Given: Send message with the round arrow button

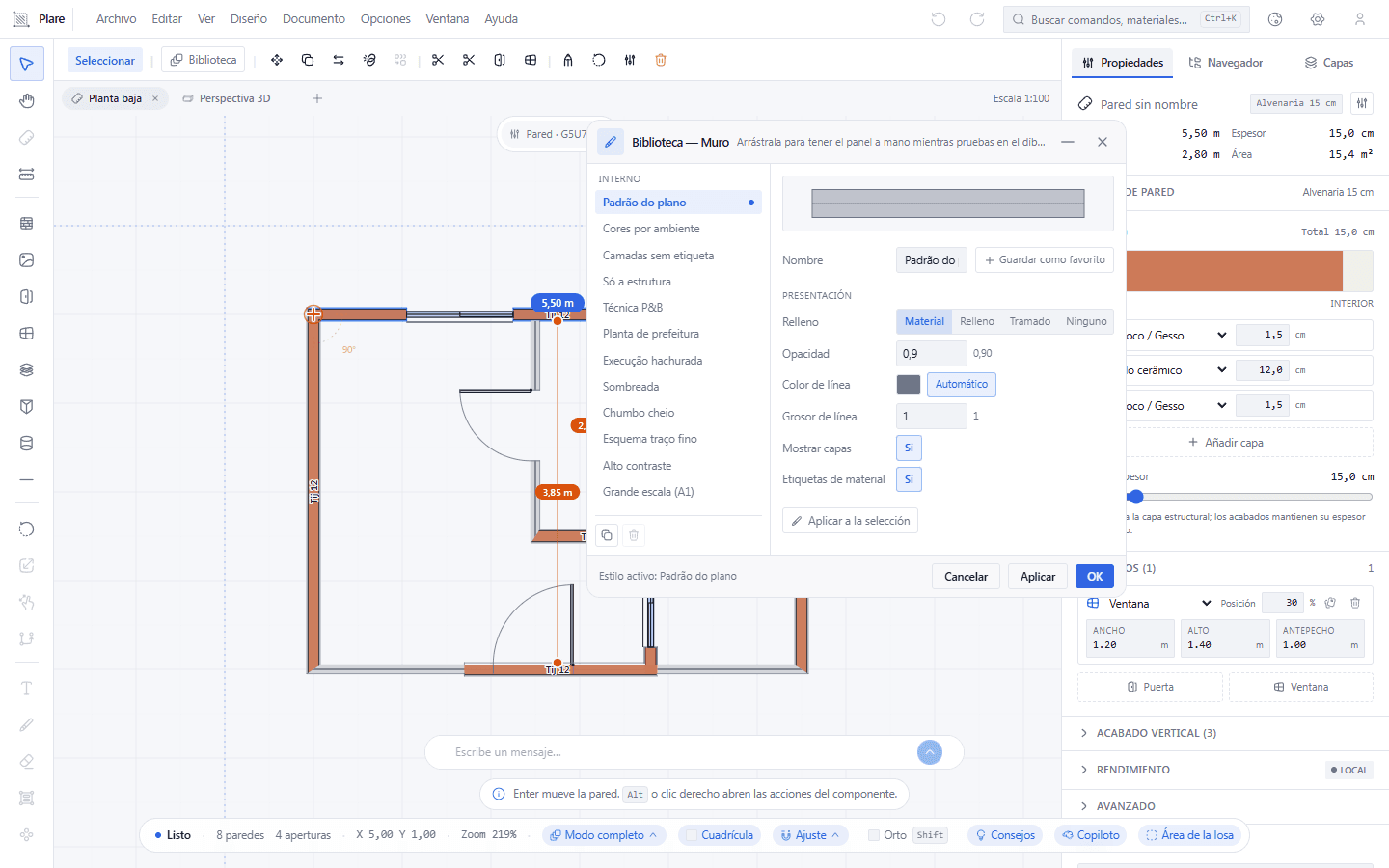Looking at the screenshot, I should tap(930, 752).
